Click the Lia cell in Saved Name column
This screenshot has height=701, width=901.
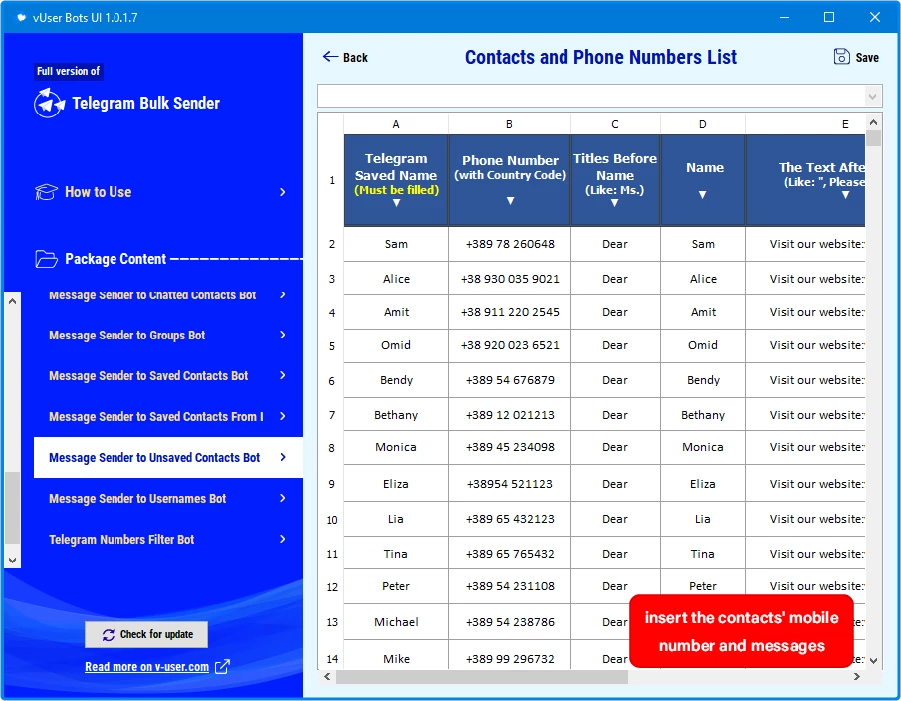click(x=396, y=519)
